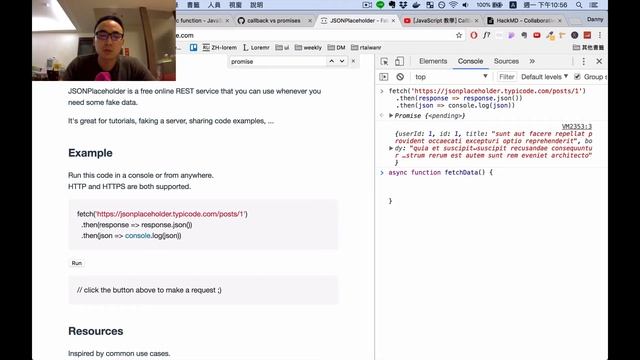Screen dimensions: 640x360
Task: Open macOS Spotlight search
Action: pyautogui.click(x=579, y=5)
